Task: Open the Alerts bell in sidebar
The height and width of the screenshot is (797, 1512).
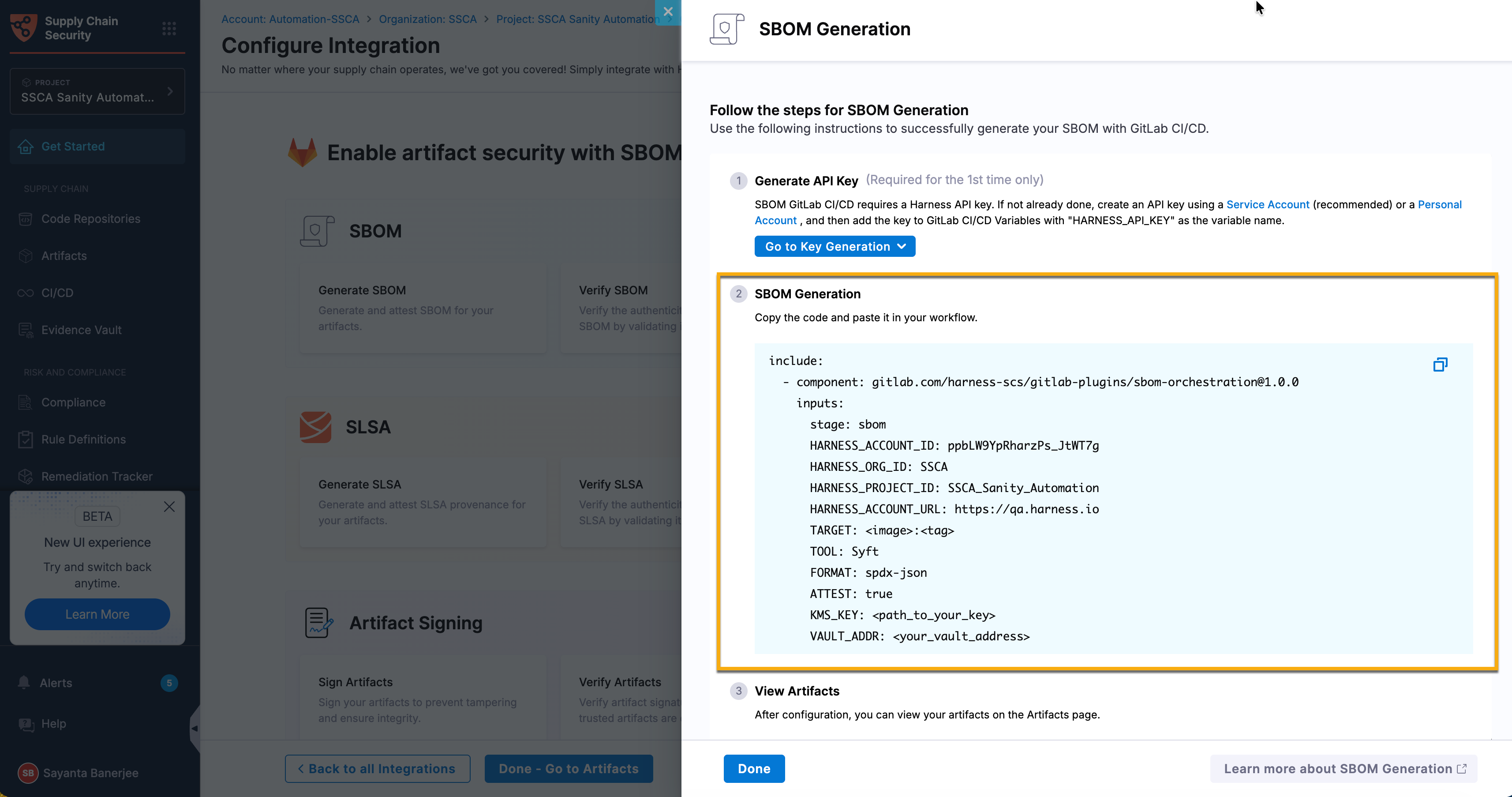Action: pos(24,682)
